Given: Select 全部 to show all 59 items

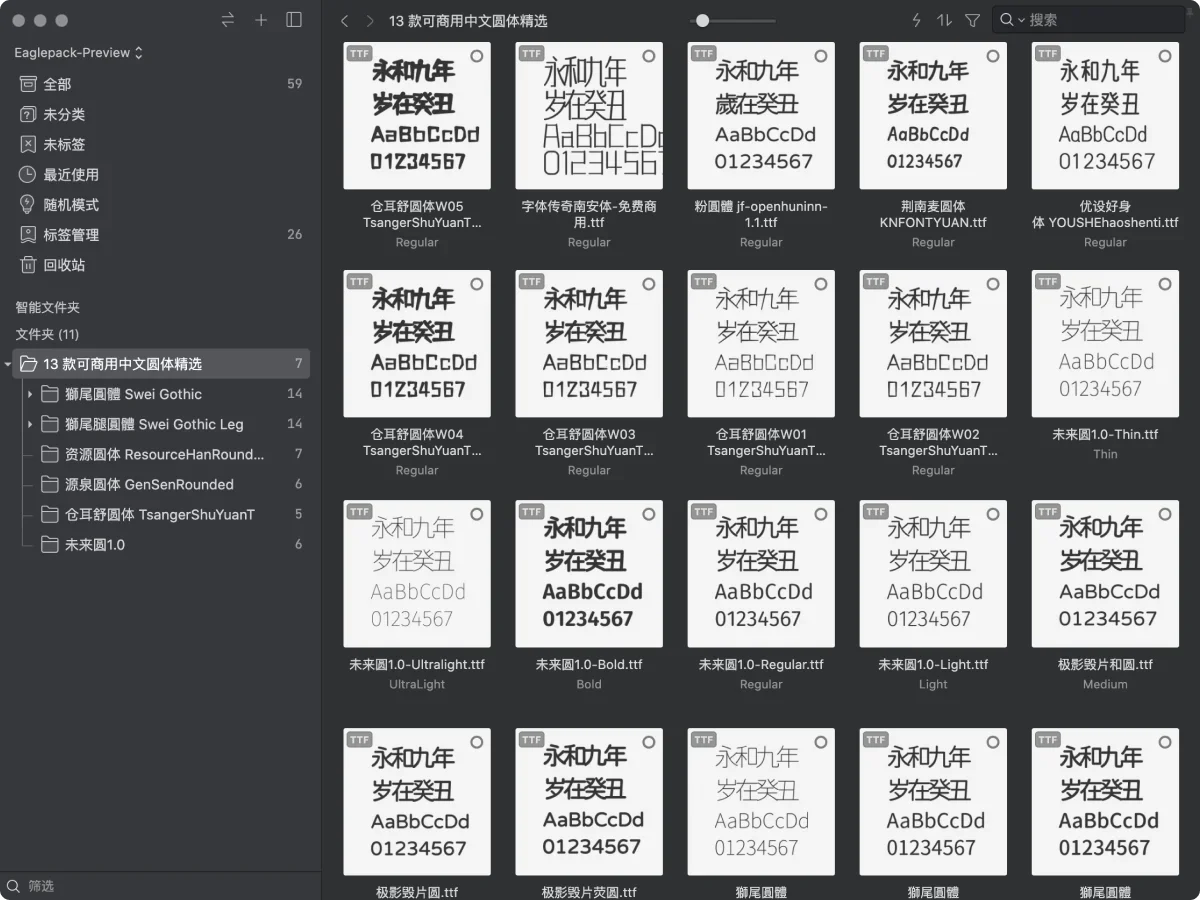Looking at the screenshot, I should coord(60,84).
